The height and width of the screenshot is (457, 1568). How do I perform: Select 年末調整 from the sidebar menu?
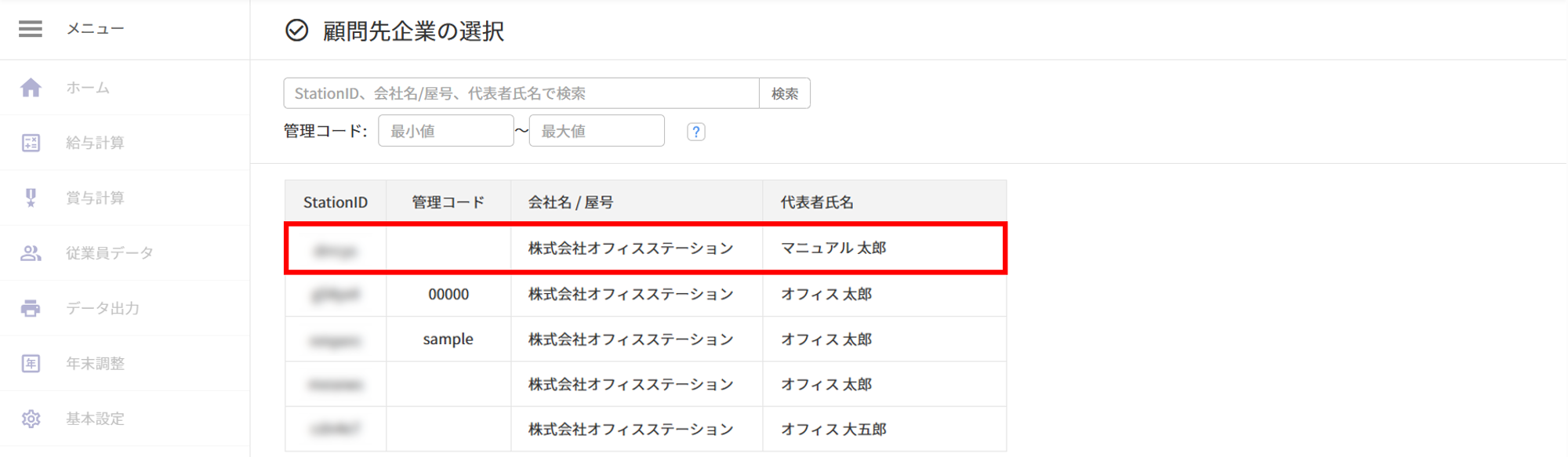(95, 364)
